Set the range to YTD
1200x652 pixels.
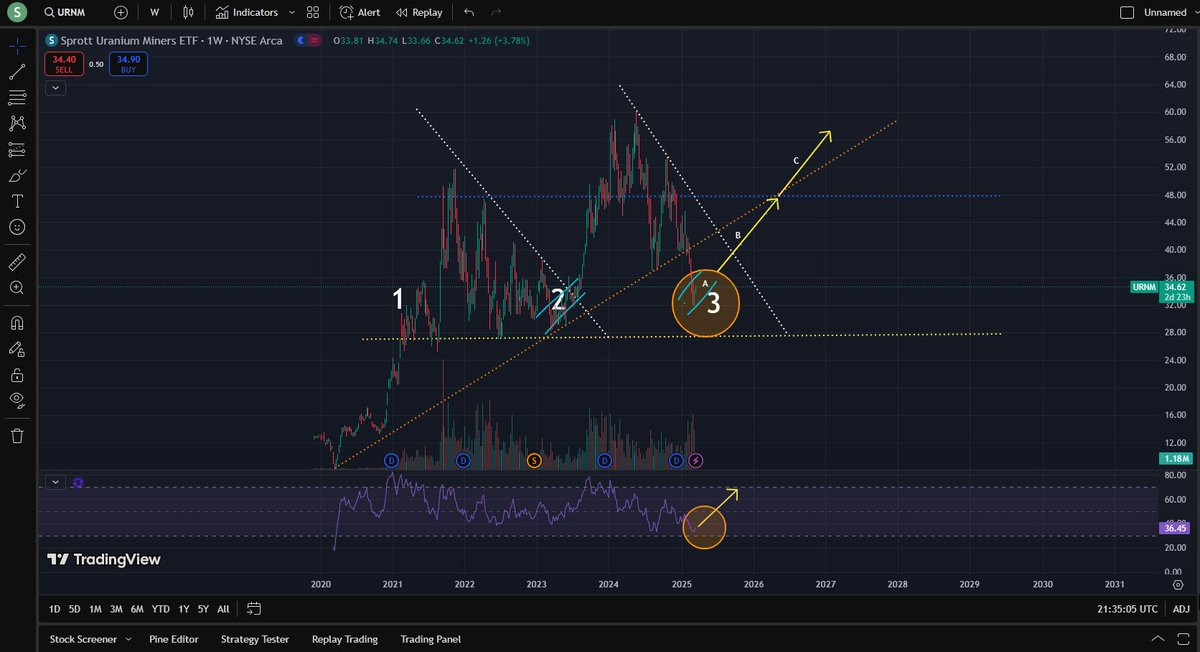click(x=160, y=609)
